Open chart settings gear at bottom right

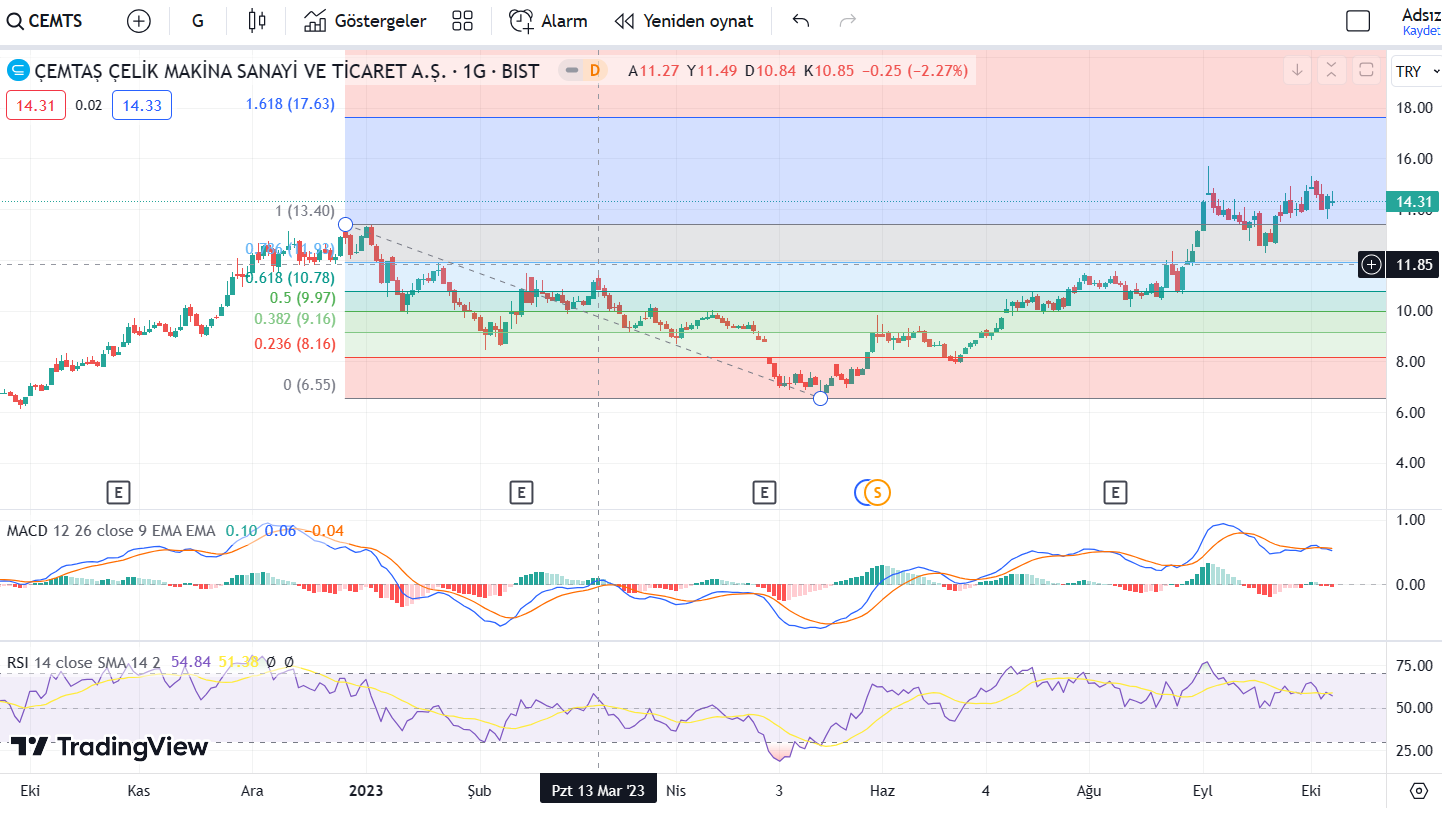point(1418,791)
